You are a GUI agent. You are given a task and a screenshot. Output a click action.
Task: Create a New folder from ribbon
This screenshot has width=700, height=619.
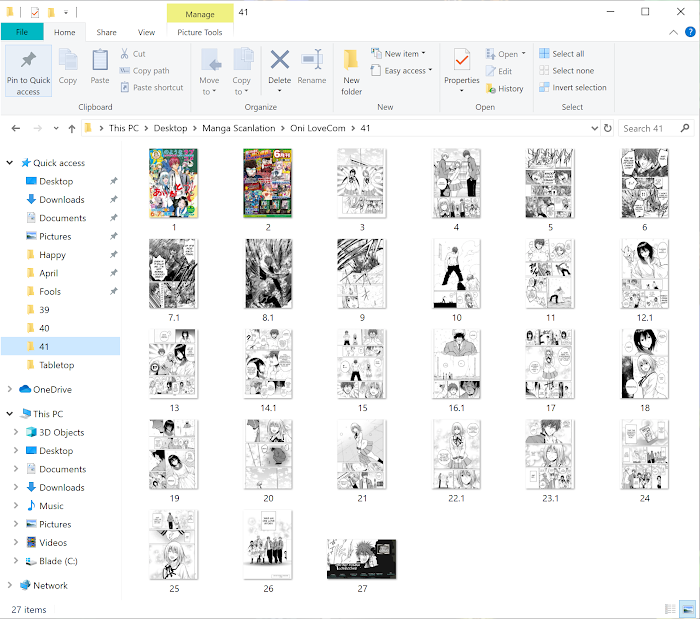point(352,70)
